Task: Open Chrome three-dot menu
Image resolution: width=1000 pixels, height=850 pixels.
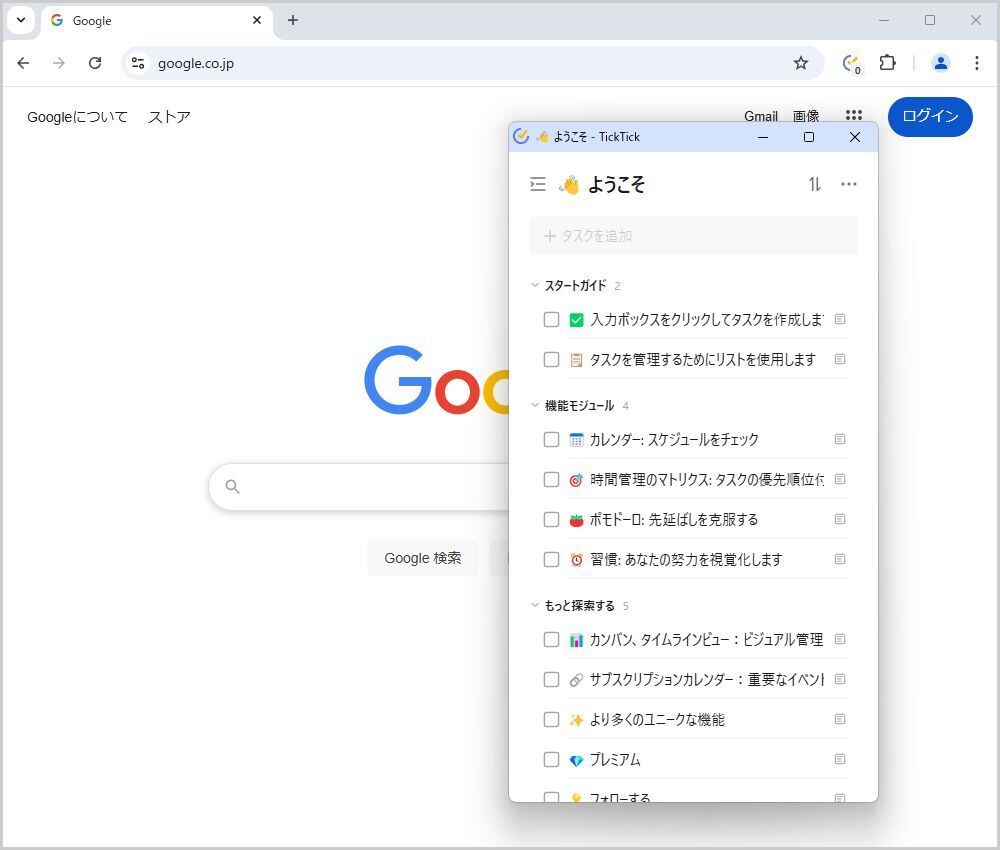Action: 976,62
